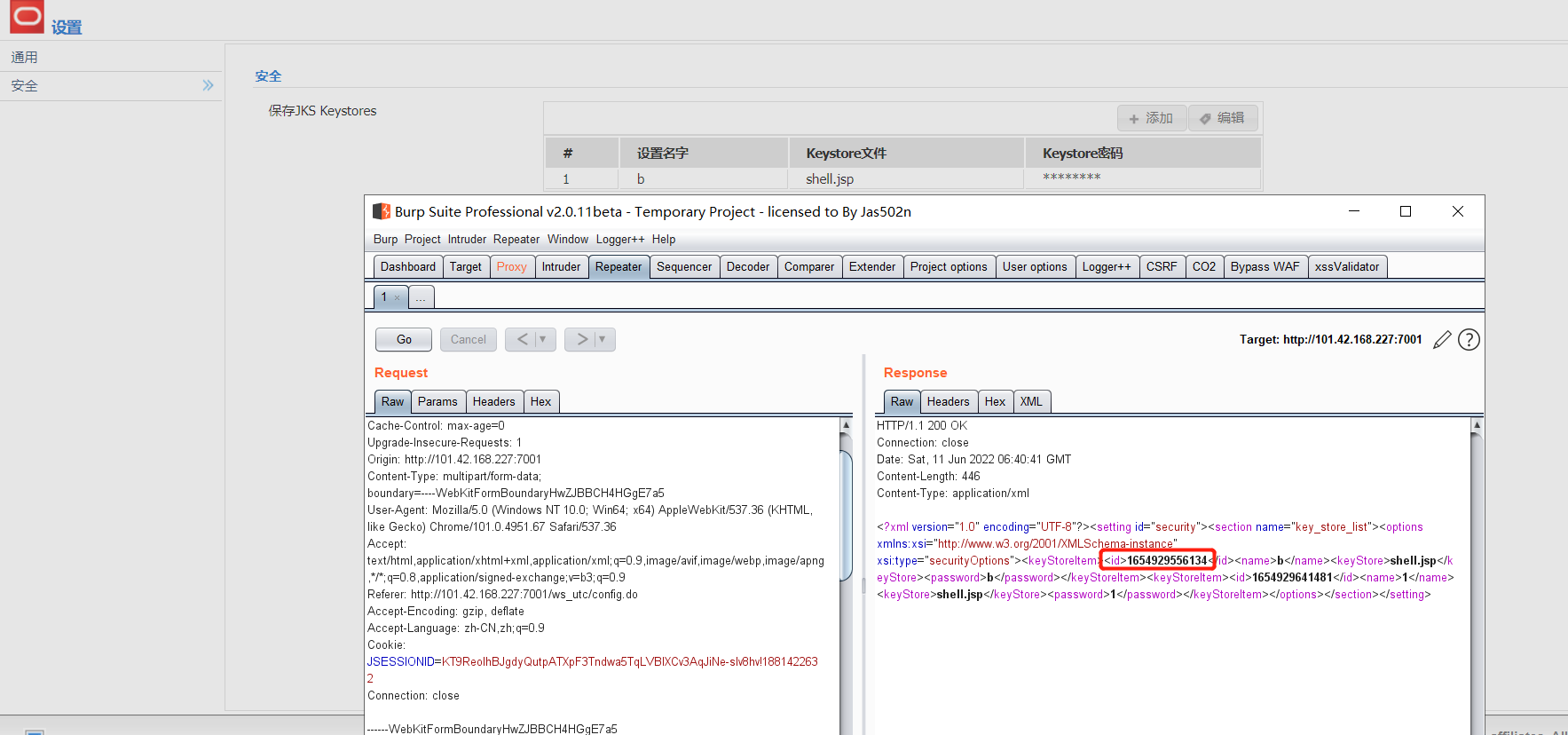Click the Cancel button
The height and width of the screenshot is (735, 1568).
pyautogui.click(x=469, y=339)
